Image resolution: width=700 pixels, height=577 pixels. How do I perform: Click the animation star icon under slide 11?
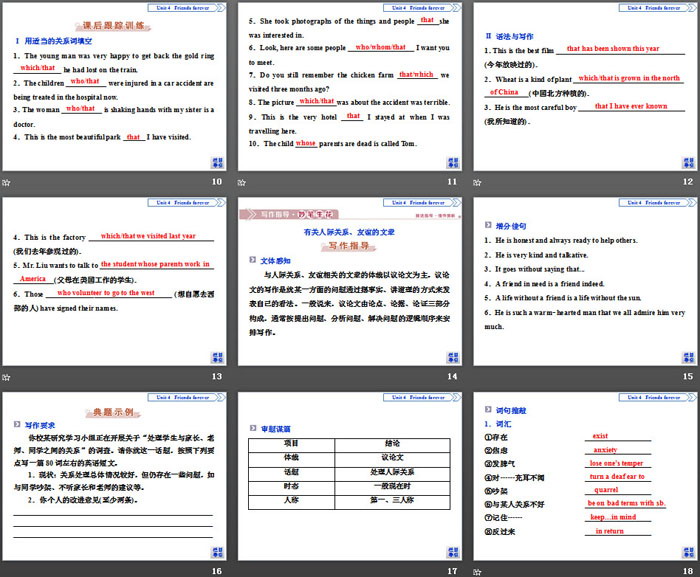[242, 182]
